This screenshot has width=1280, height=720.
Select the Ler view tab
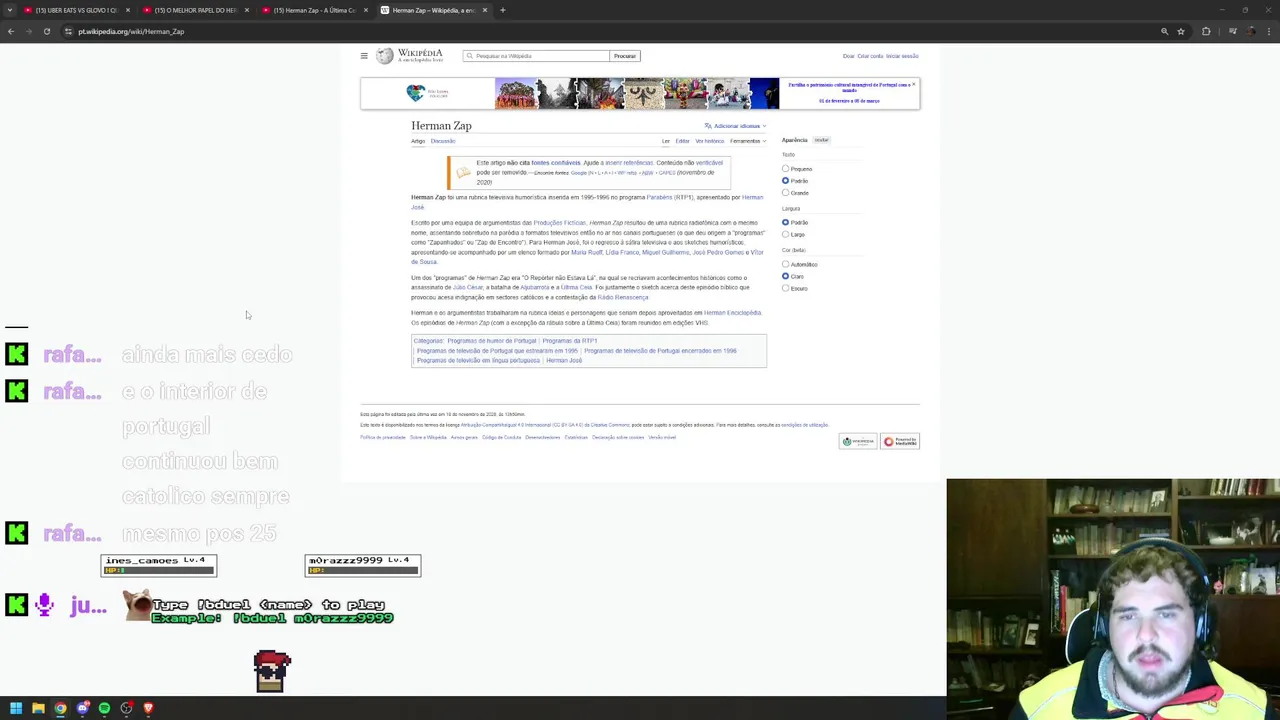point(666,141)
